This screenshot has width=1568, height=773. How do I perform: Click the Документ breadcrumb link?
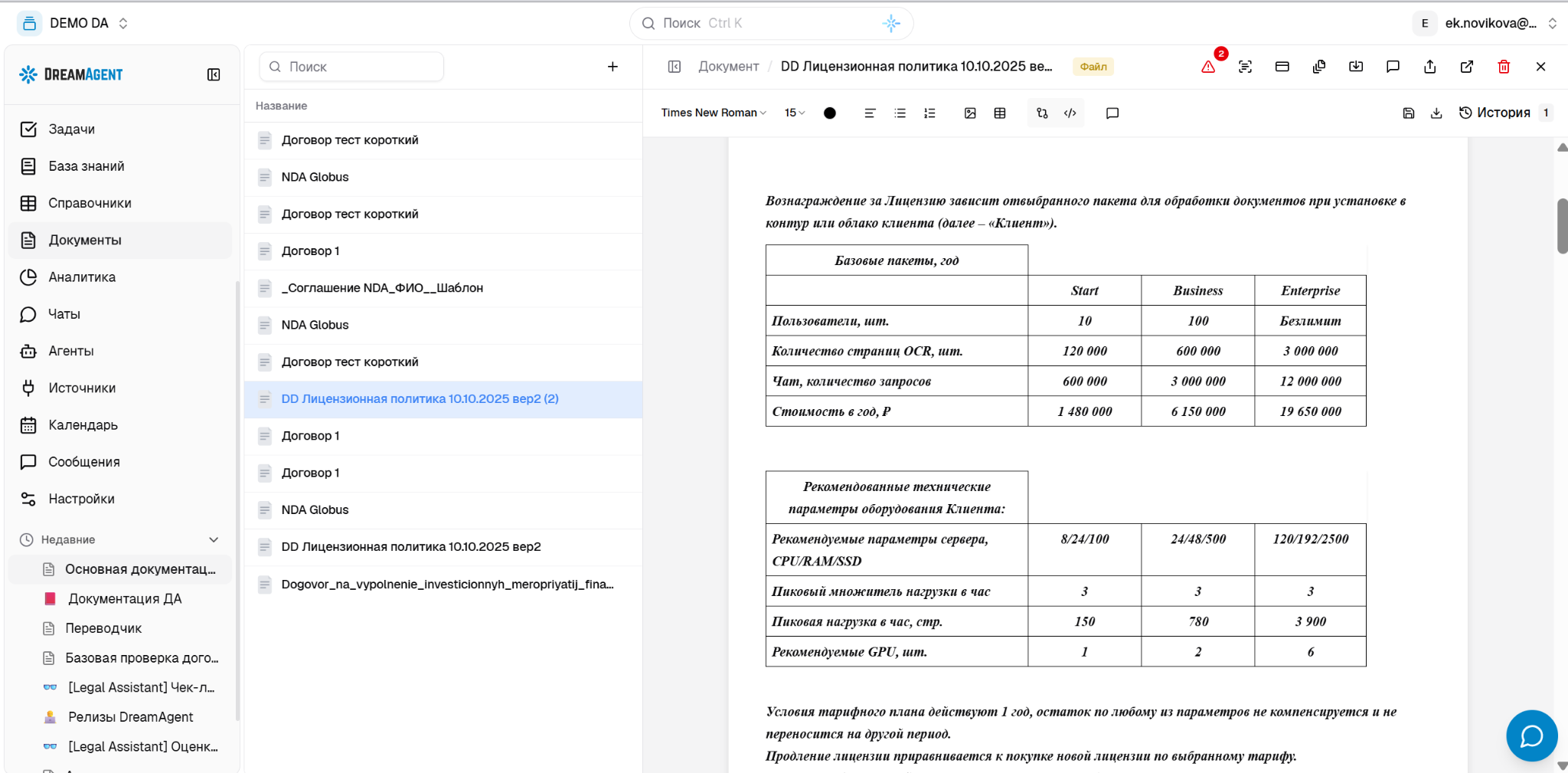[728, 67]
